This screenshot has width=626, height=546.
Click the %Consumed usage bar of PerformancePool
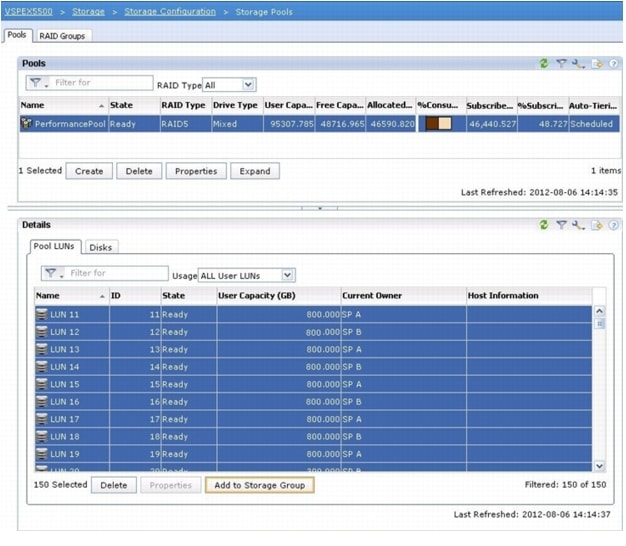click(x=438, y=124)
